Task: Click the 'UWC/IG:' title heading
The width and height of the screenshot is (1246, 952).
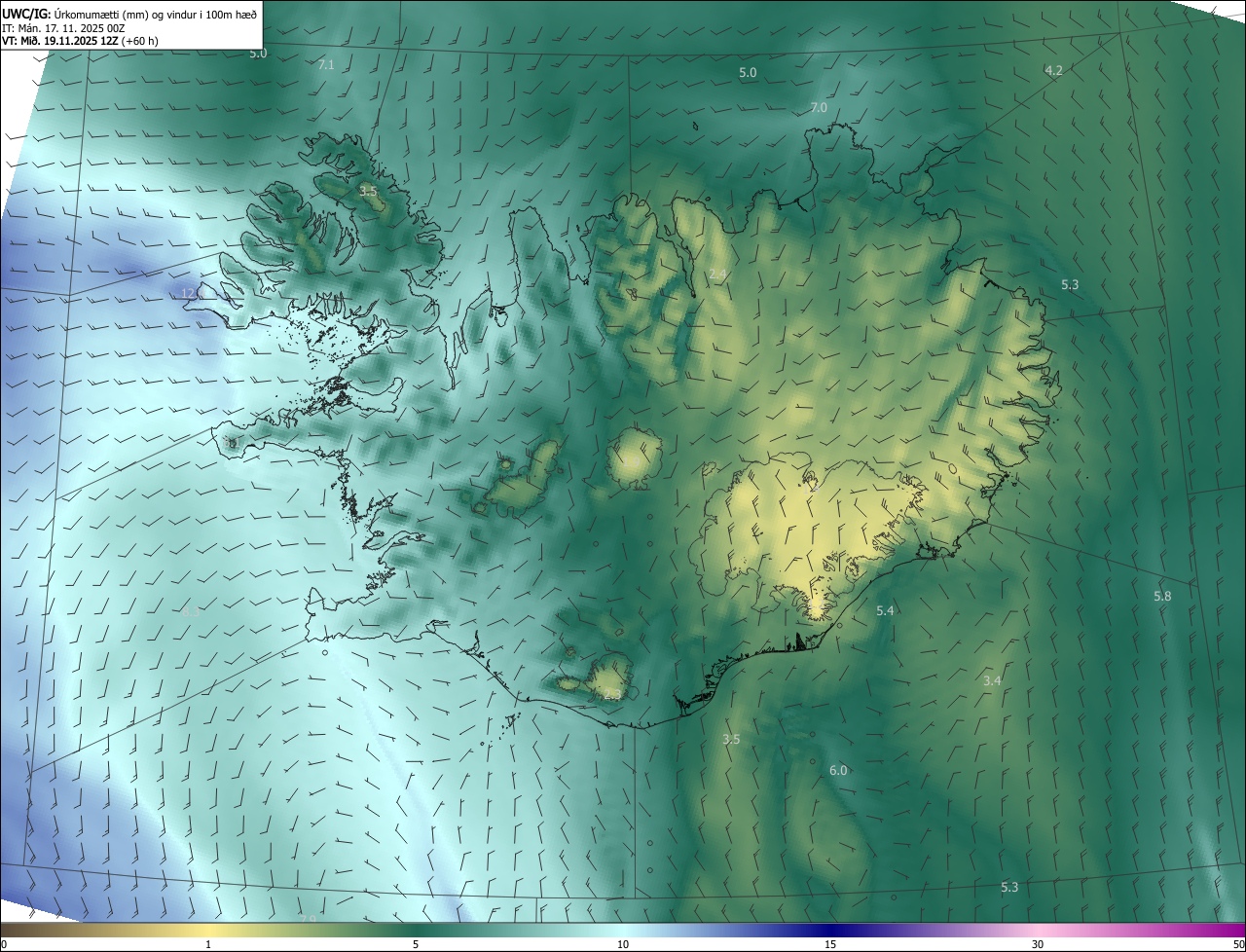Action: 26,14
